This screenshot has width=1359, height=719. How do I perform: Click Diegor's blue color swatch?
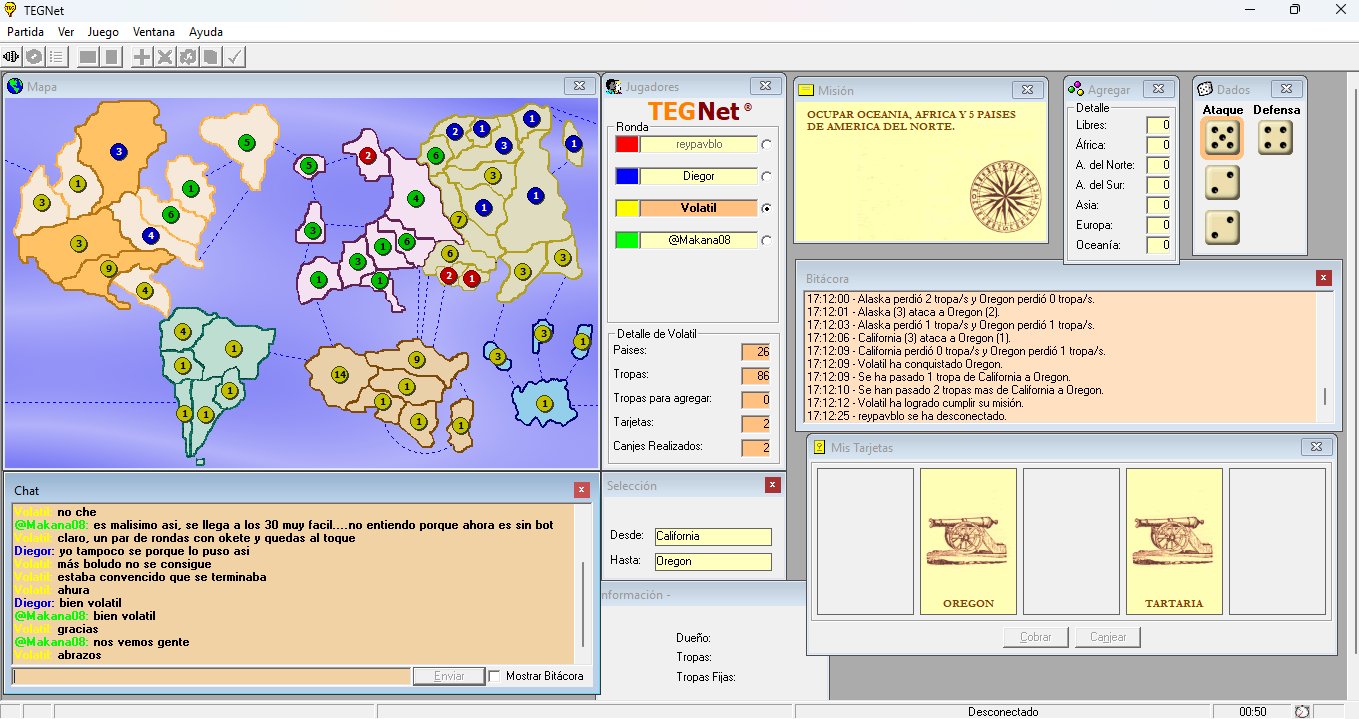coord(627,176)
